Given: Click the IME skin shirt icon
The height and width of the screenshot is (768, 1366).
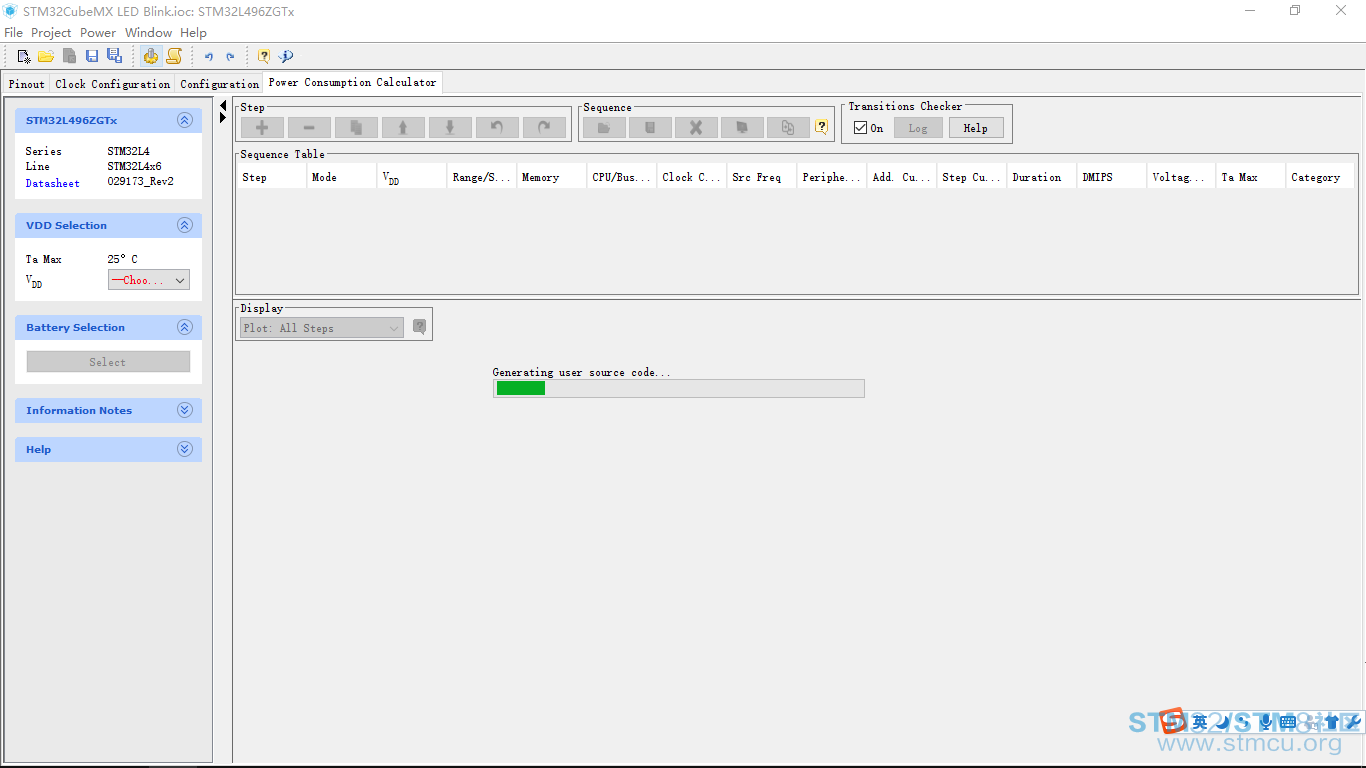Looking at the screenshot, I should (x=1331, y=722).
